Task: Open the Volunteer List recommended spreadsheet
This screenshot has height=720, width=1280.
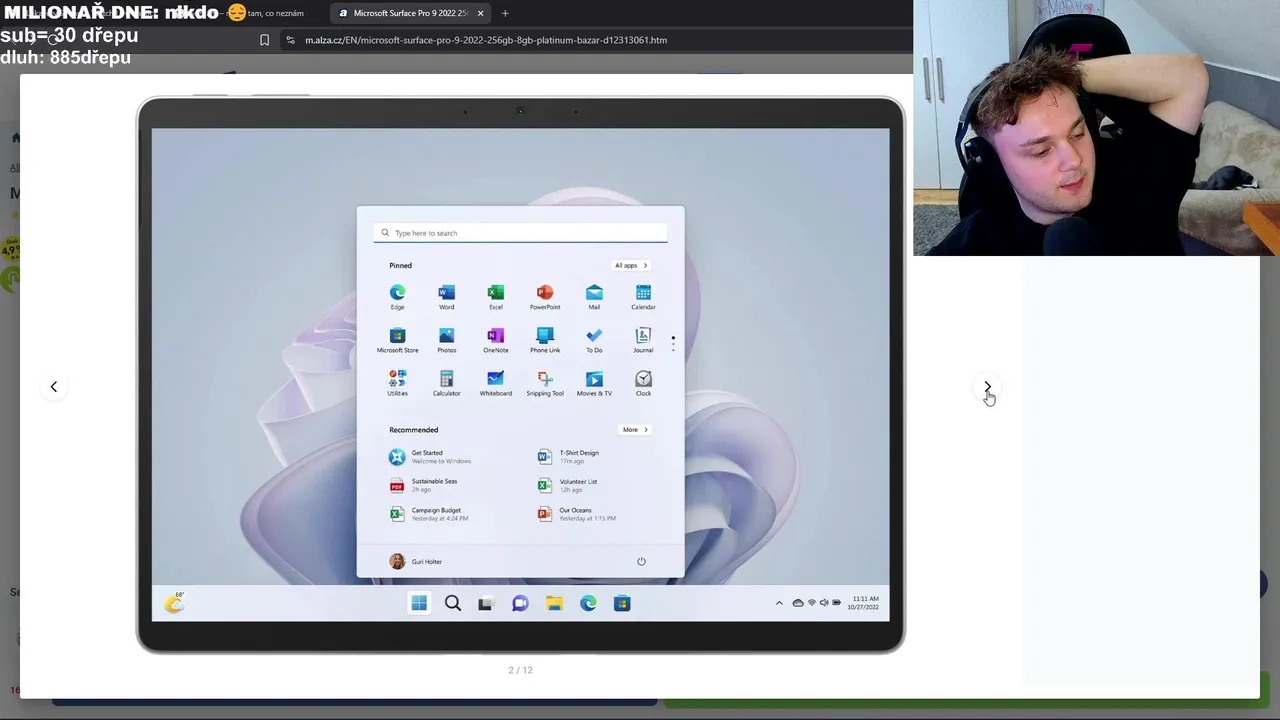Action: tap(567, 485)
